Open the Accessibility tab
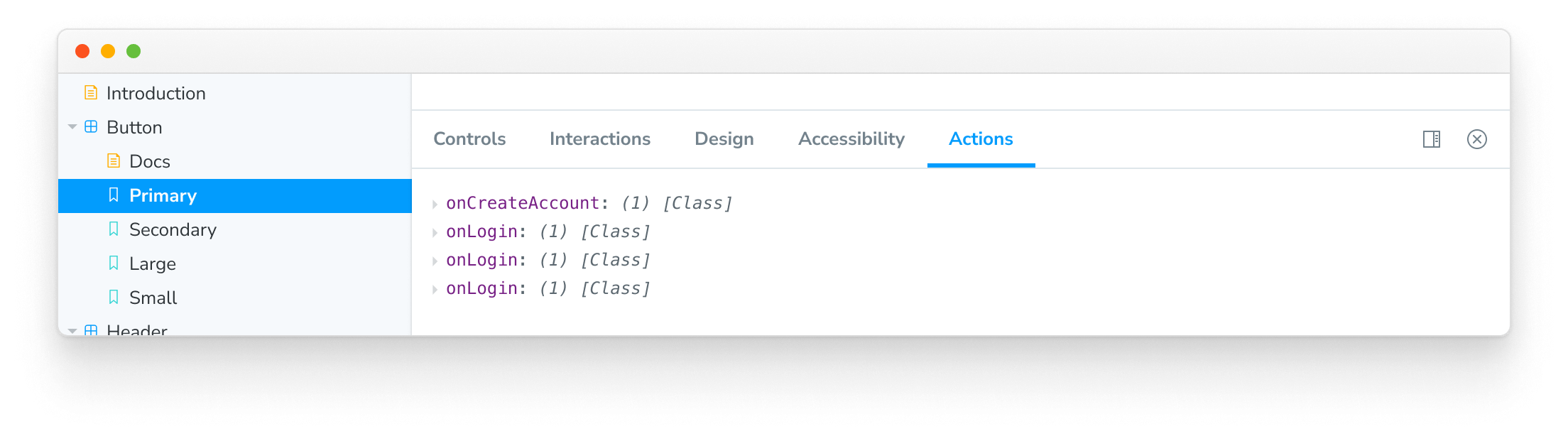This screenshot has height=436, width=1568. point(851,139)
